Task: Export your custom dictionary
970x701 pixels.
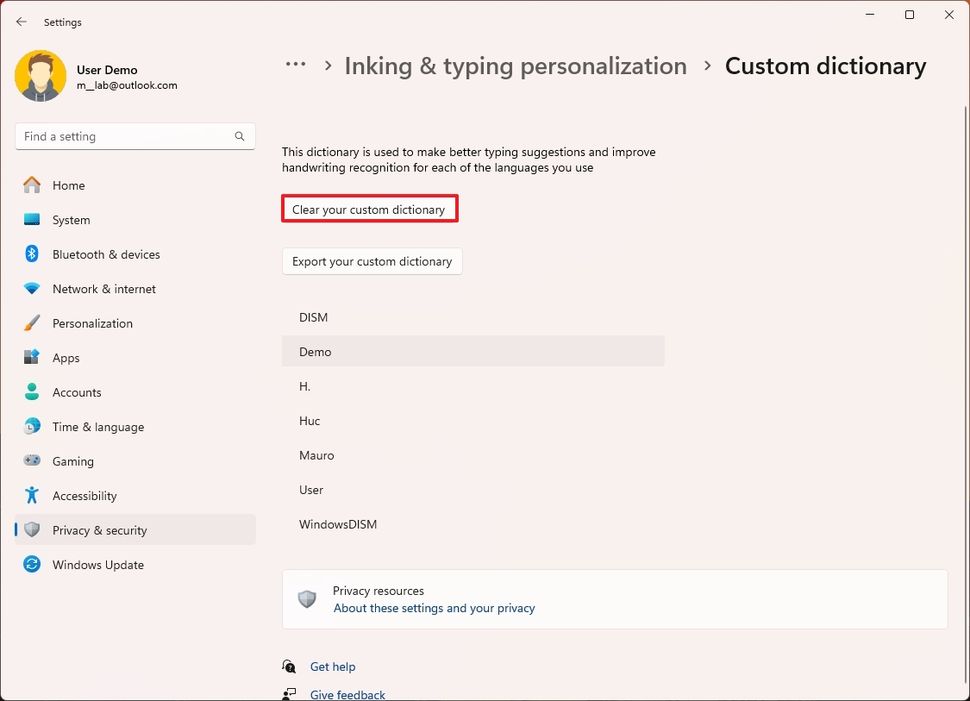Action: coord(372,262)
